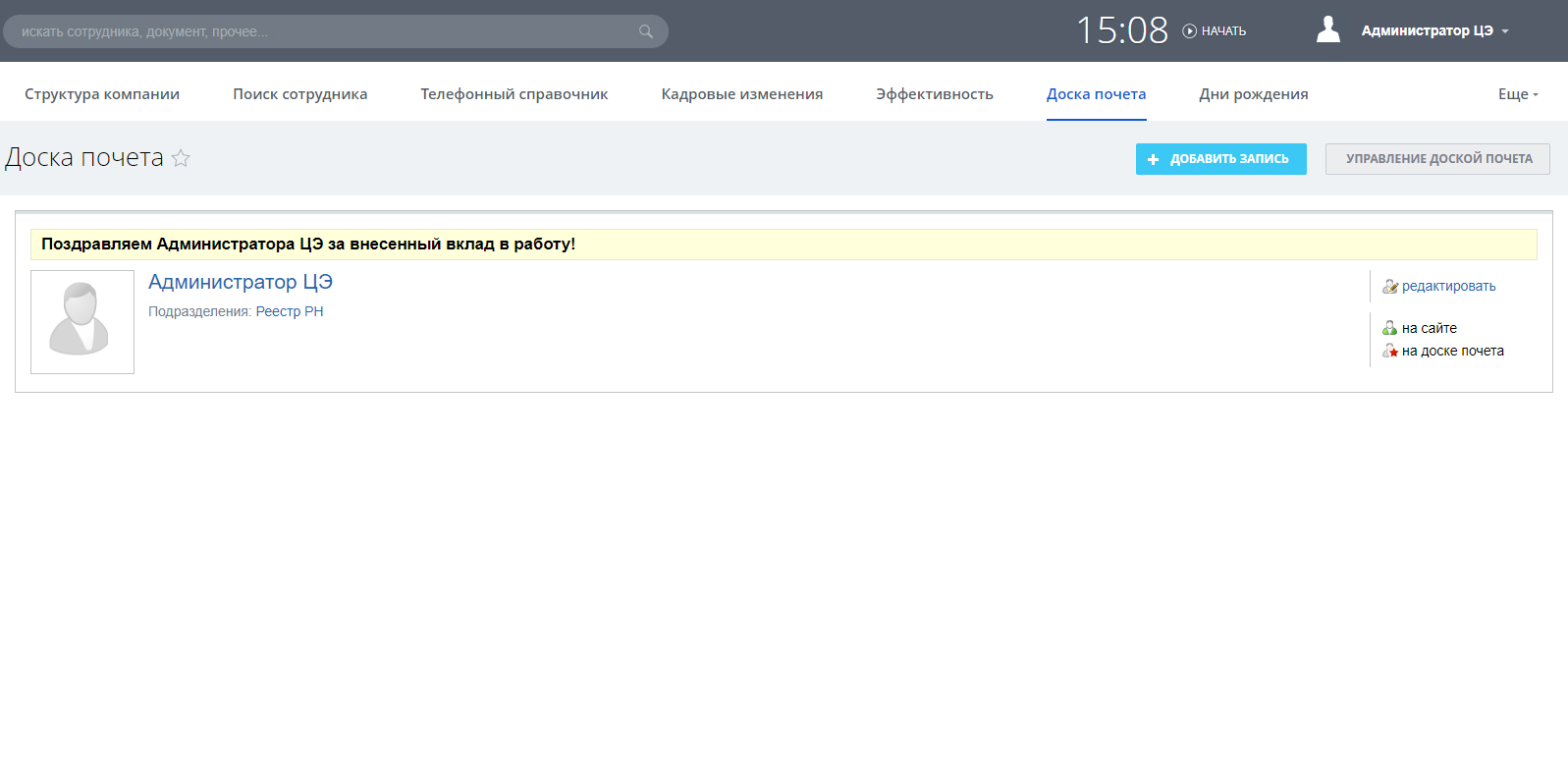1568x765 pixels.
Task: Click the employee profile photo placeholder
Action: [82, 322]
